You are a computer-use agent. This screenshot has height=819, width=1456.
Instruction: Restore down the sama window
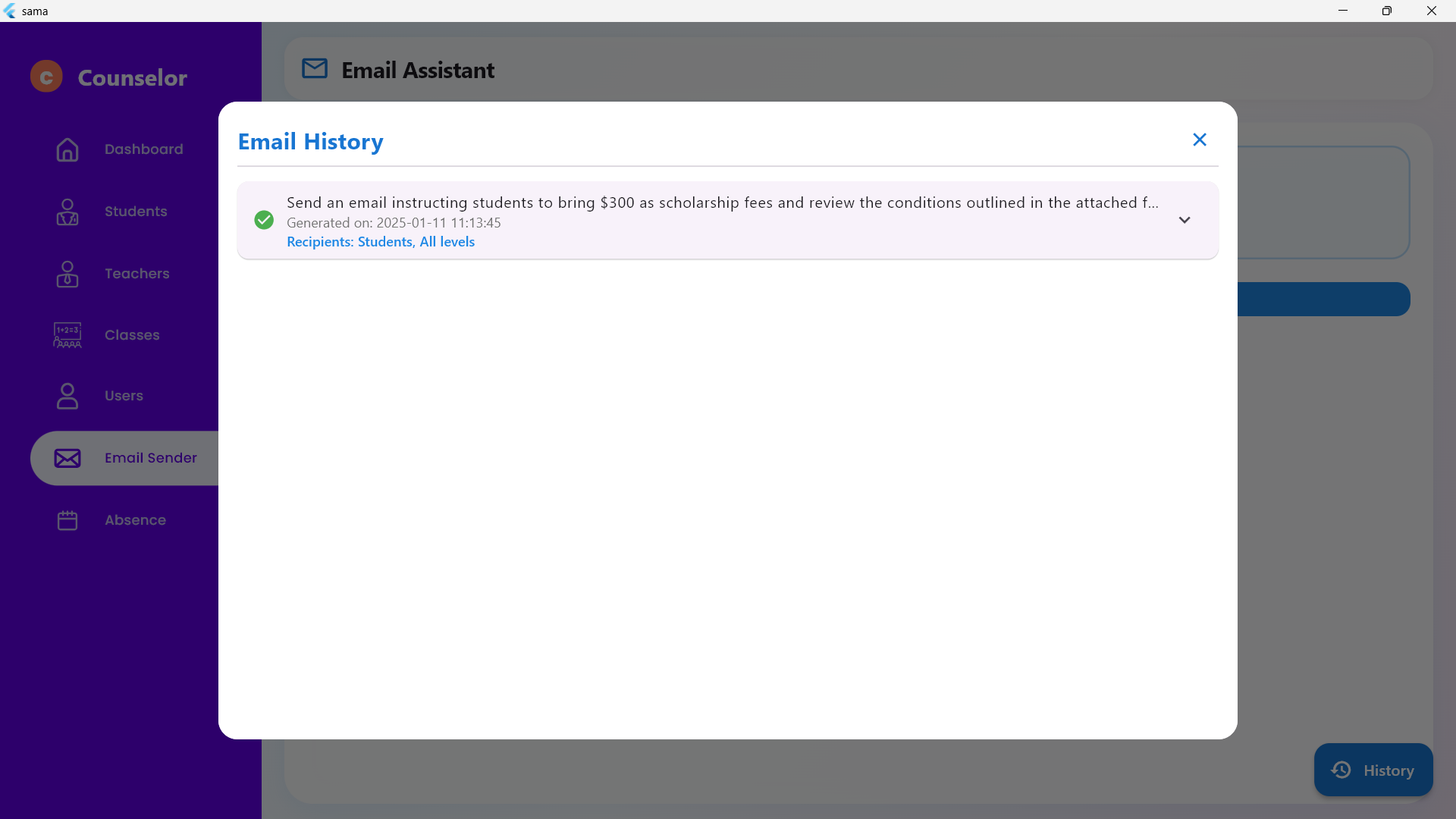coord(1386,11)
